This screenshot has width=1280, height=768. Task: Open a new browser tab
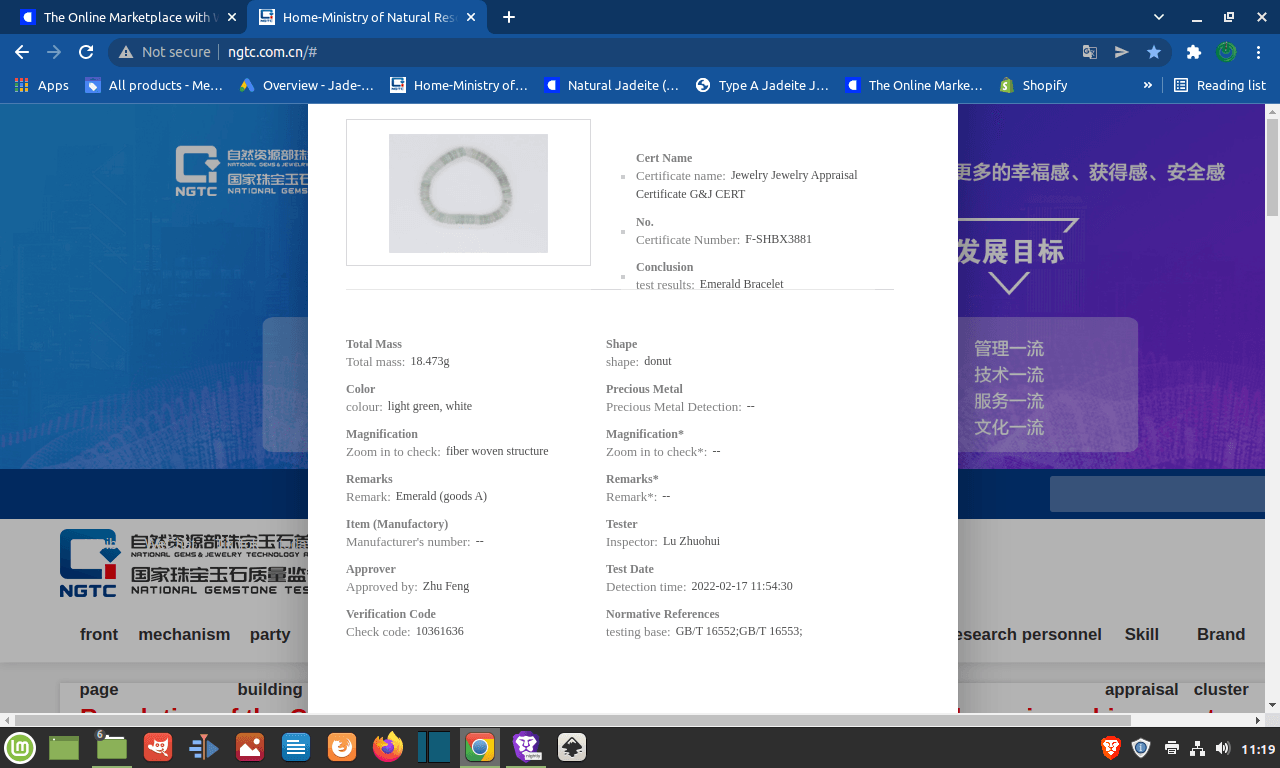[509, 17]
